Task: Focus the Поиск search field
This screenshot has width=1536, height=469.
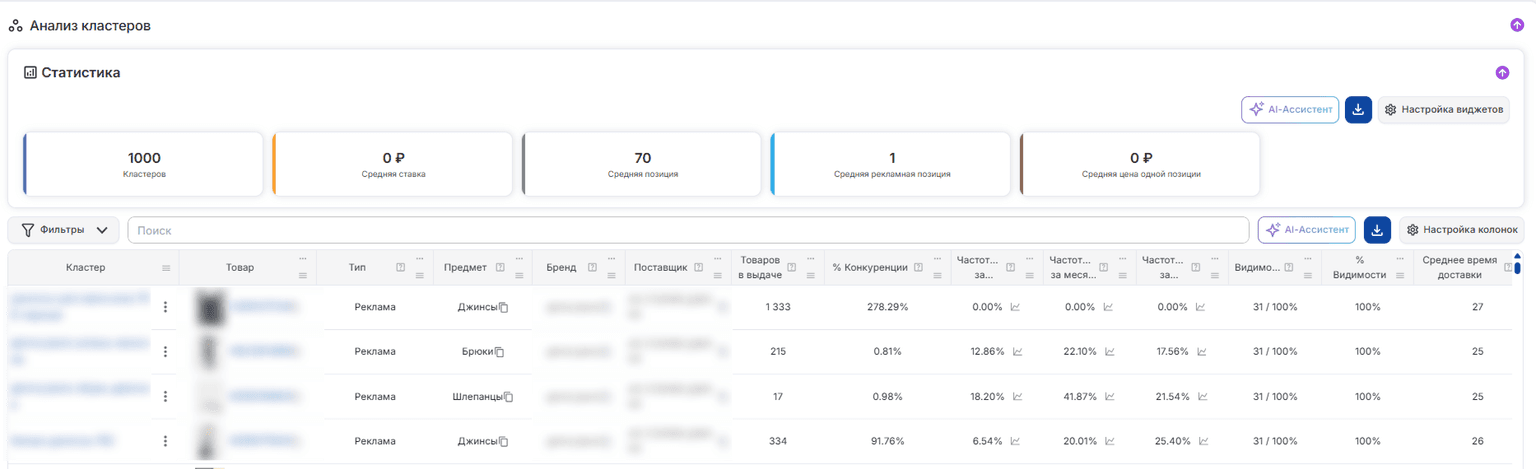Action: (688, 230)
